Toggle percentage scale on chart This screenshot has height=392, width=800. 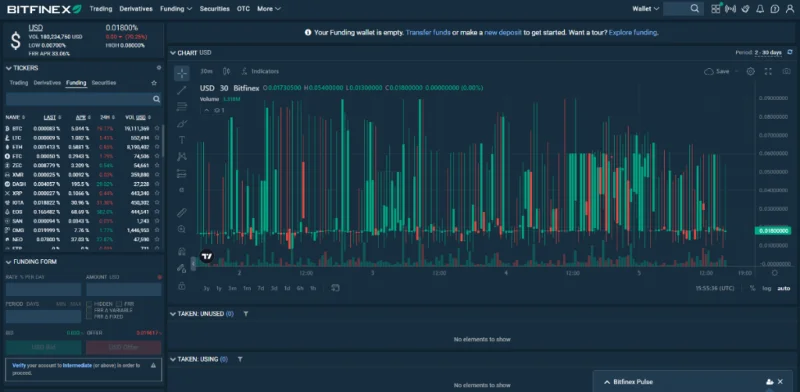pyautogui.click(x=753, y=288)
